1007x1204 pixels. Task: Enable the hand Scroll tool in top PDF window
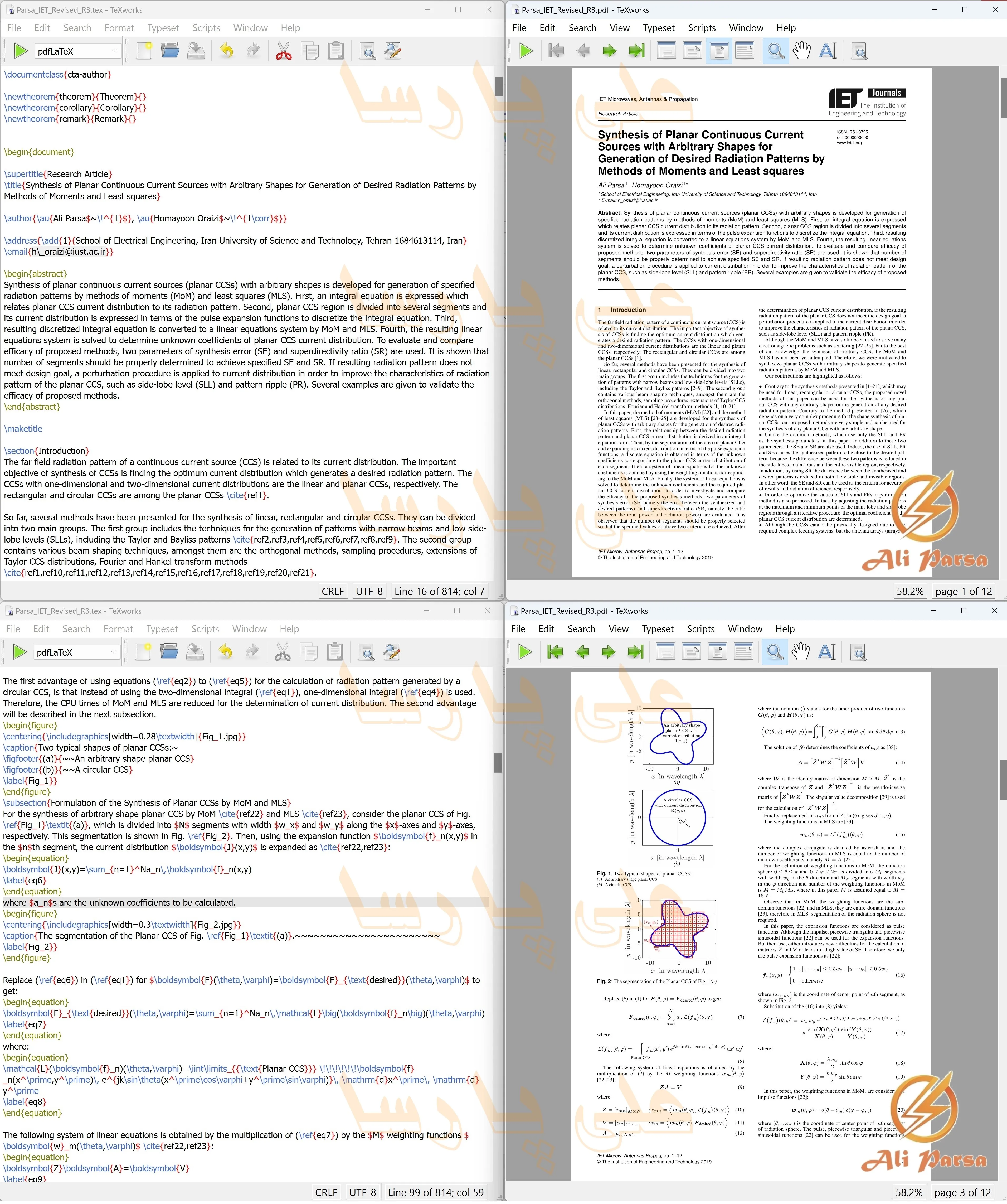pyautogui.click(x=801, y=51)
